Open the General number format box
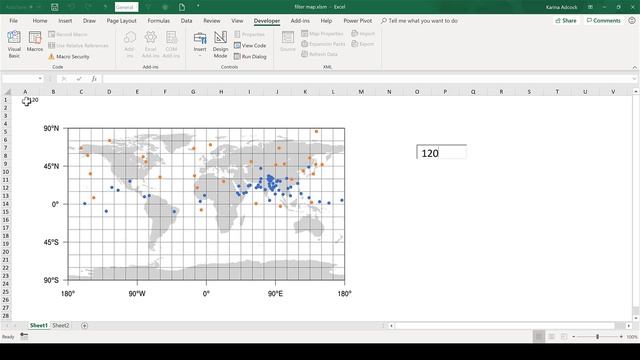The height and width of the screenshot is (360, 640). (126, 7)
